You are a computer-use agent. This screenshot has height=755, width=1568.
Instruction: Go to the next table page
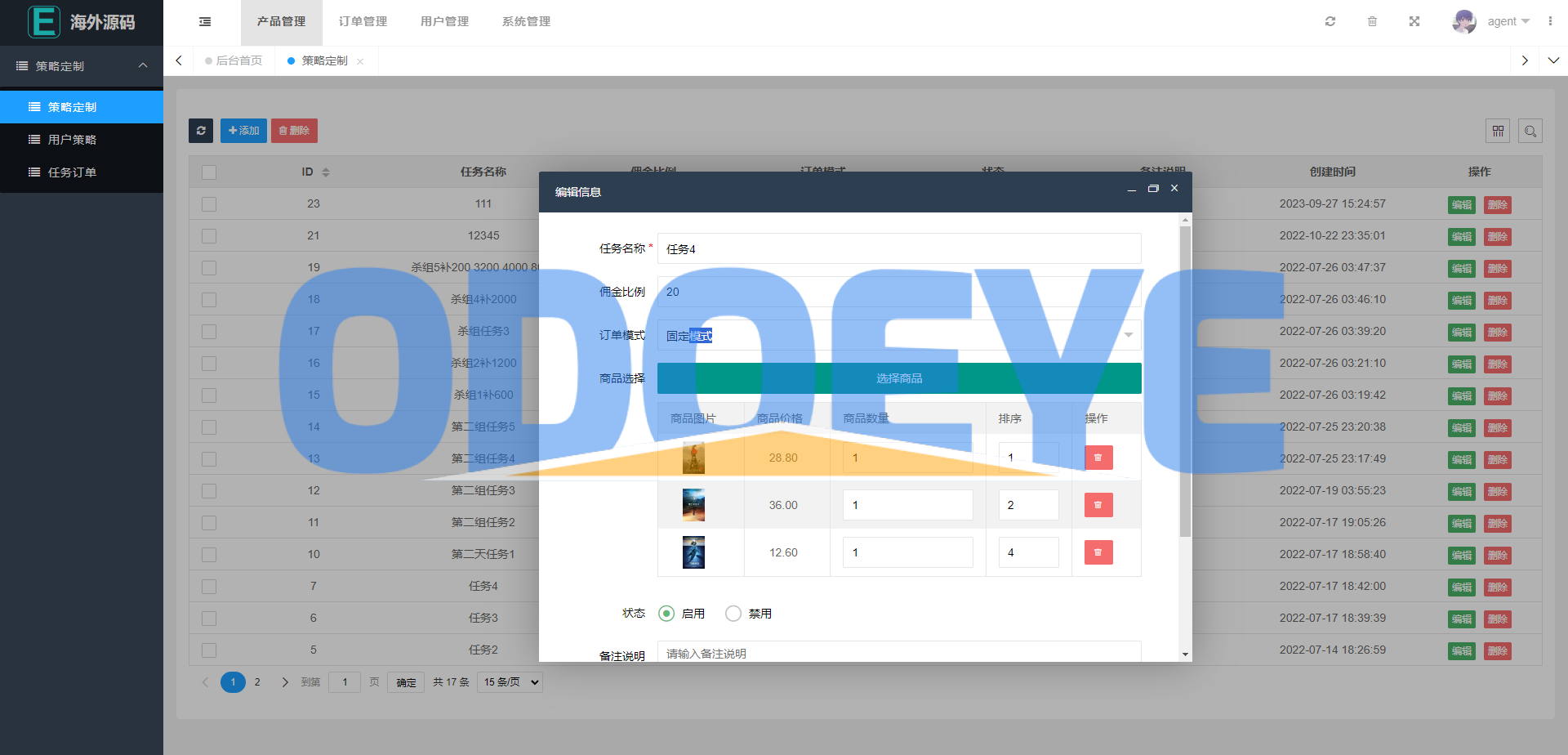pos(285,682)
